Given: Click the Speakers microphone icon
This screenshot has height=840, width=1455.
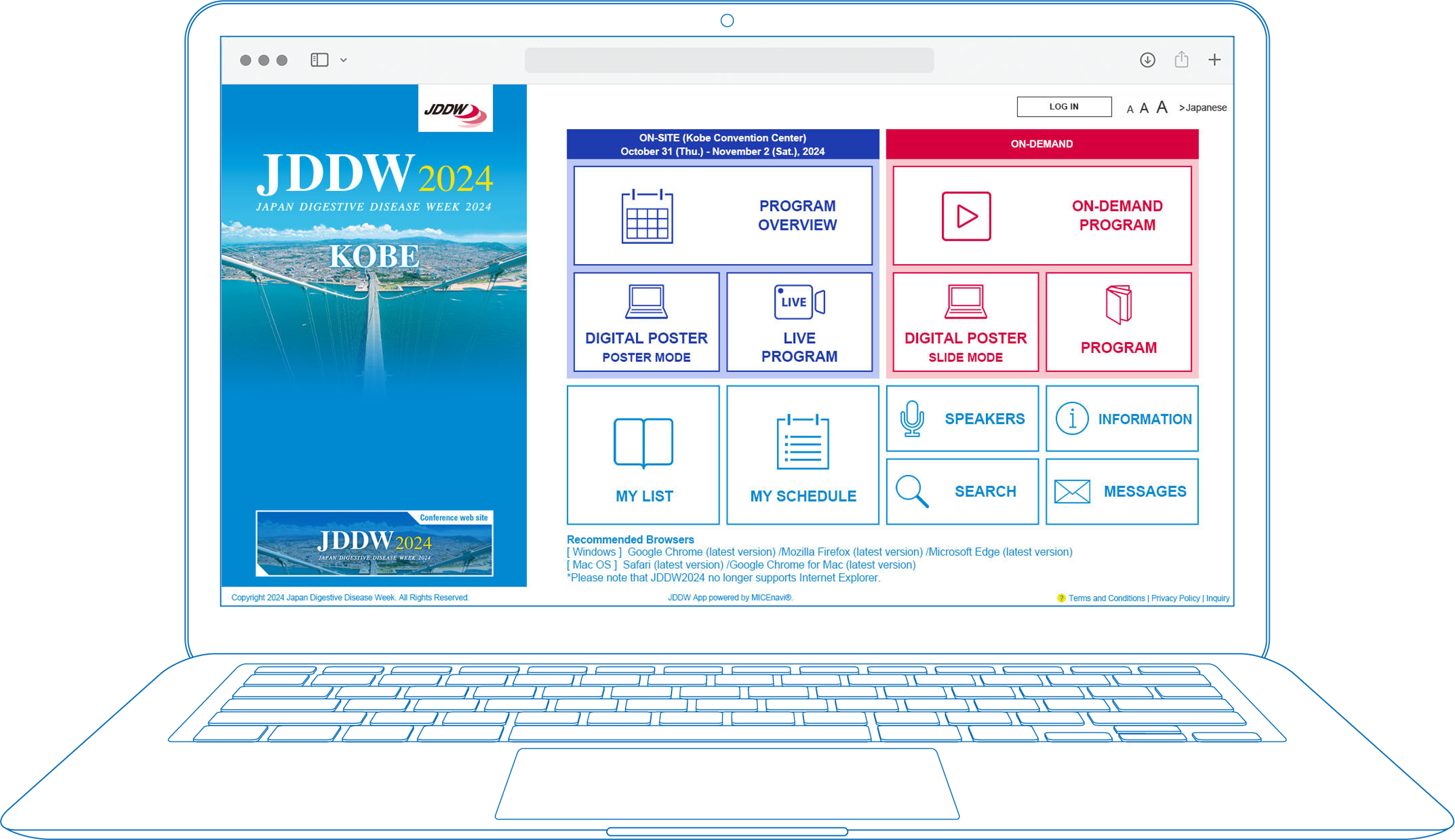Looking at the screenshot, I should (912, 419).
